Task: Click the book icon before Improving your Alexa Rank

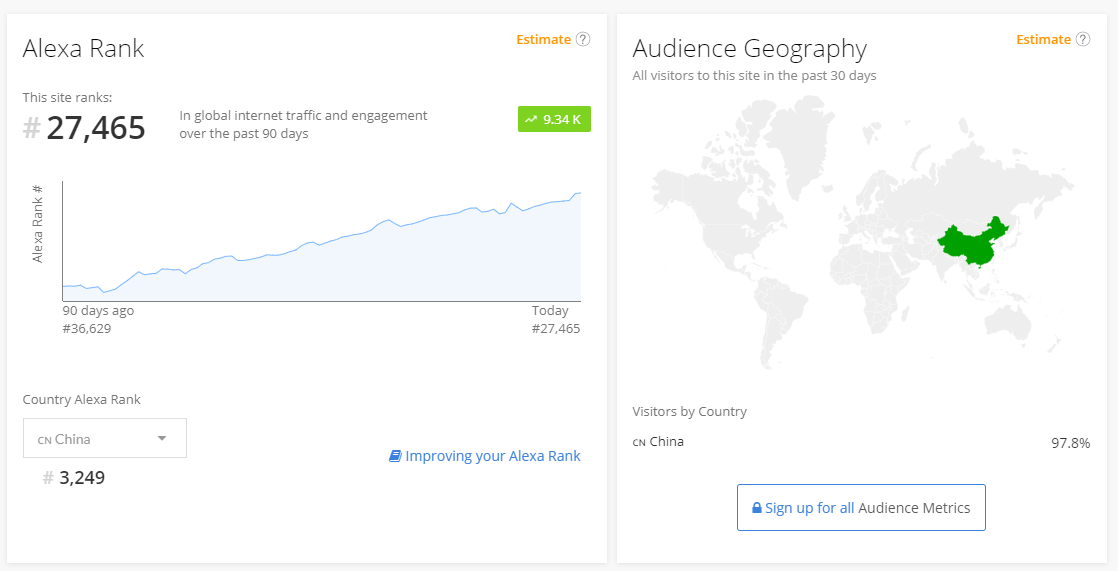Action: coord(395,456)
